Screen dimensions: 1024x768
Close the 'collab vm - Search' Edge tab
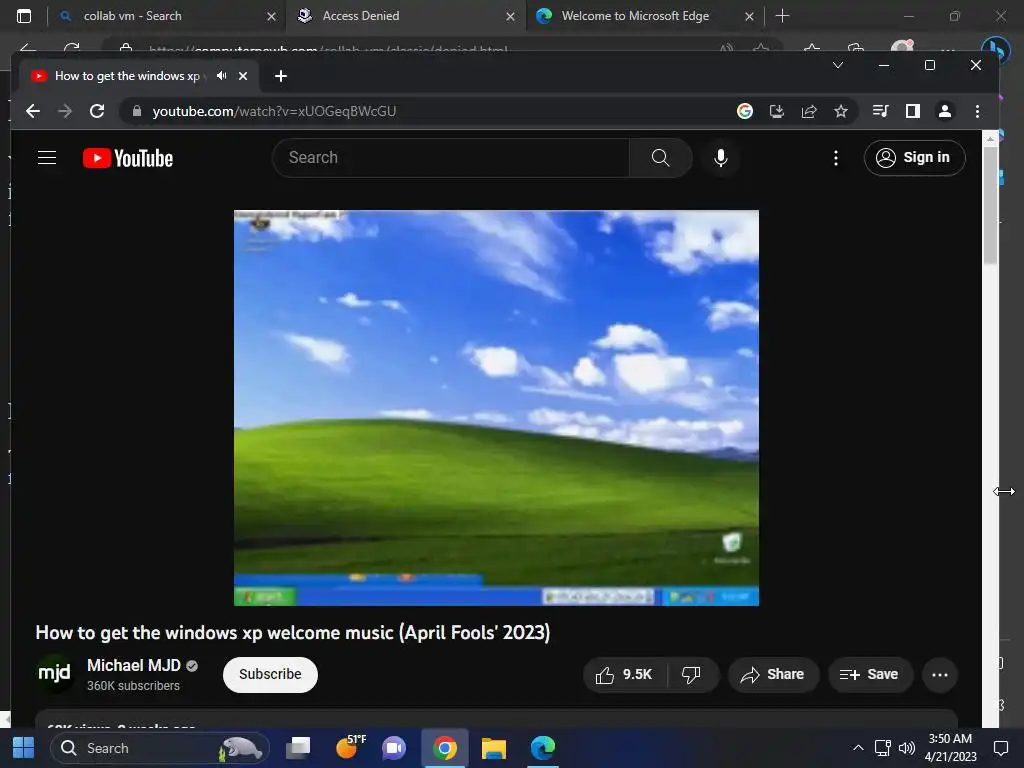271,16
